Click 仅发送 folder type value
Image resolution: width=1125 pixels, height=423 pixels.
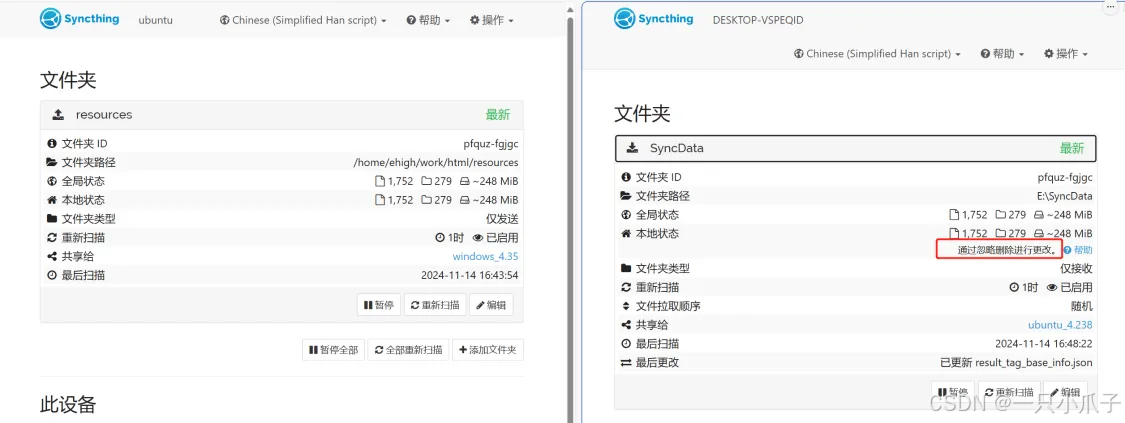pos(502,219)
